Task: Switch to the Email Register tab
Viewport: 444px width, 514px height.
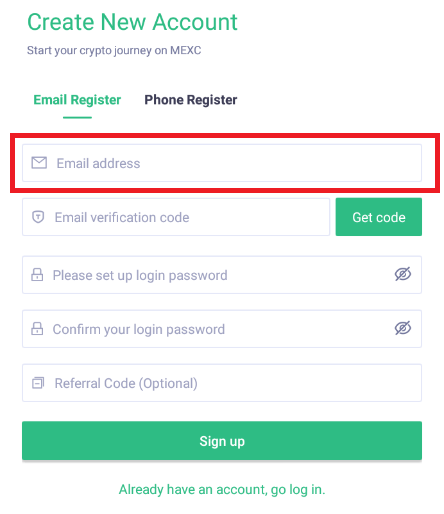Action: [77, 100]
